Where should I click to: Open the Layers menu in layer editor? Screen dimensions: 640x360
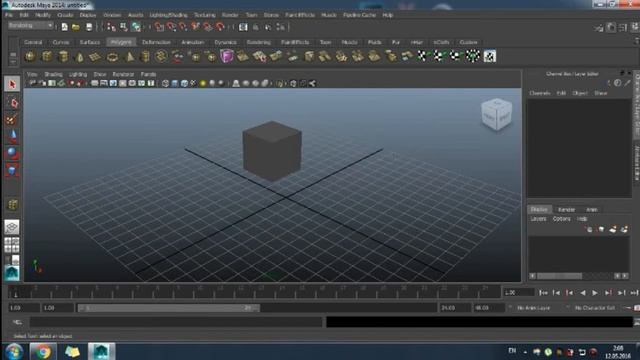coord(538,219)
